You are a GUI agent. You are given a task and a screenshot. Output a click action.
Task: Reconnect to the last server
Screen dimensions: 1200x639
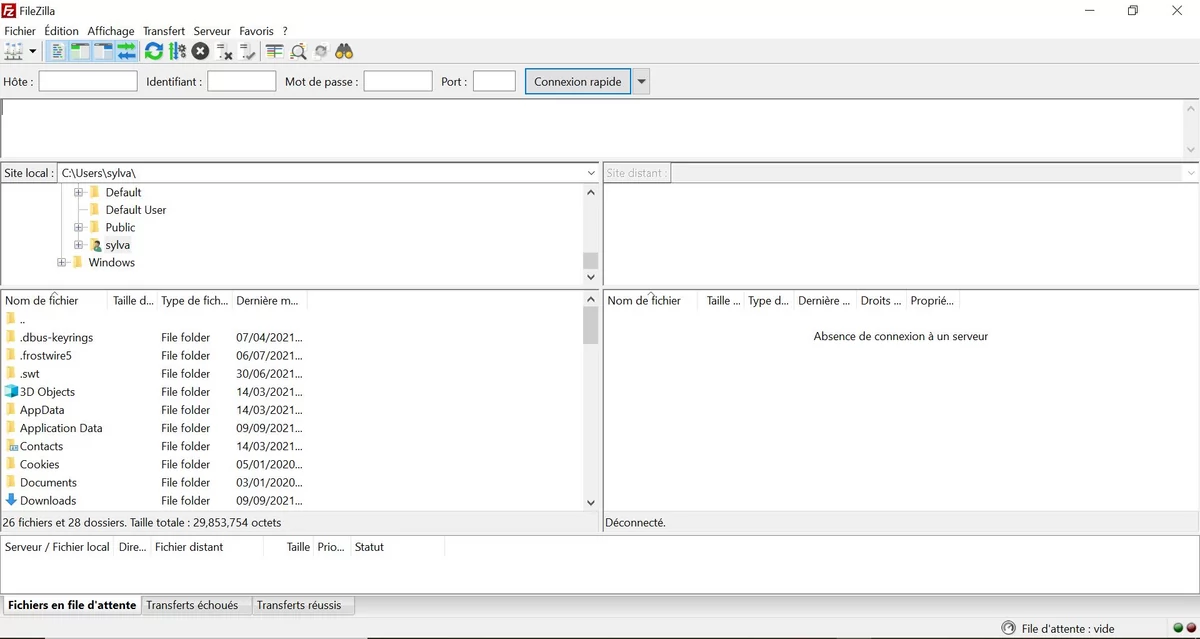pos(248,51)
